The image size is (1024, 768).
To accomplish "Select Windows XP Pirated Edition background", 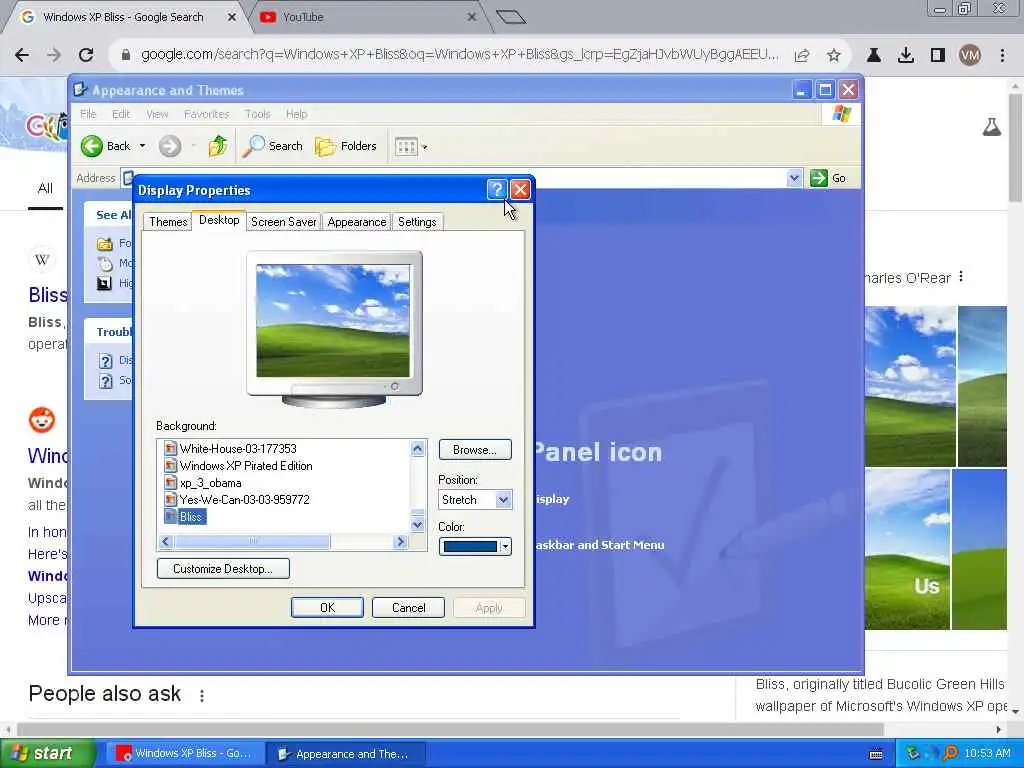I will 238,466.
